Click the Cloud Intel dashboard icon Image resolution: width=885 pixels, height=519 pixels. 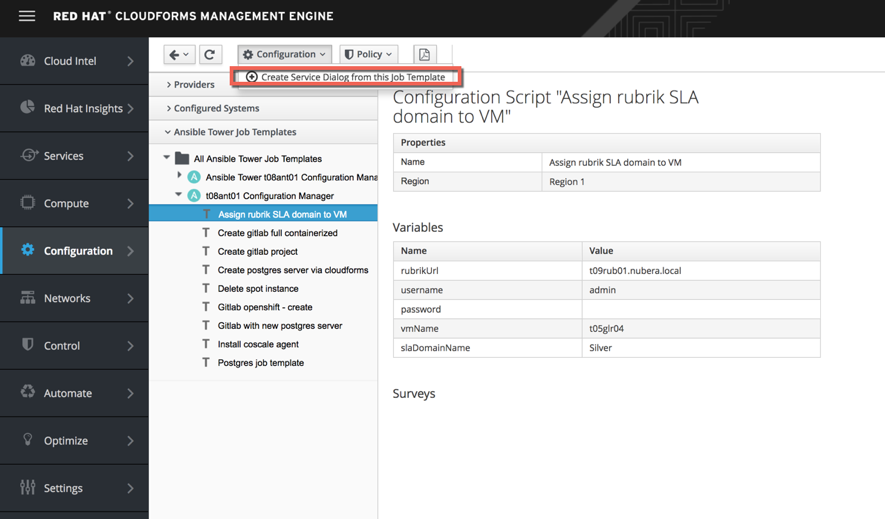(x=28, y=60)
